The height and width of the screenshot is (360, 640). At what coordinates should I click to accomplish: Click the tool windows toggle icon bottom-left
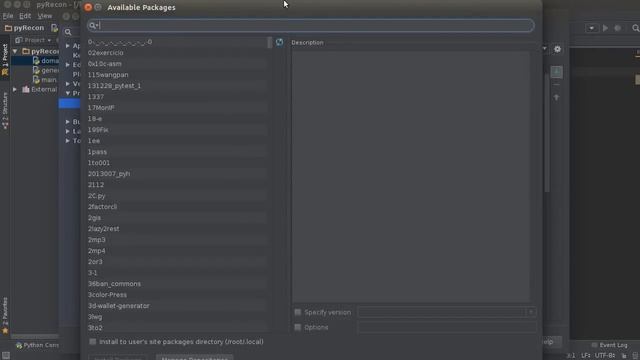click(5, 356)
